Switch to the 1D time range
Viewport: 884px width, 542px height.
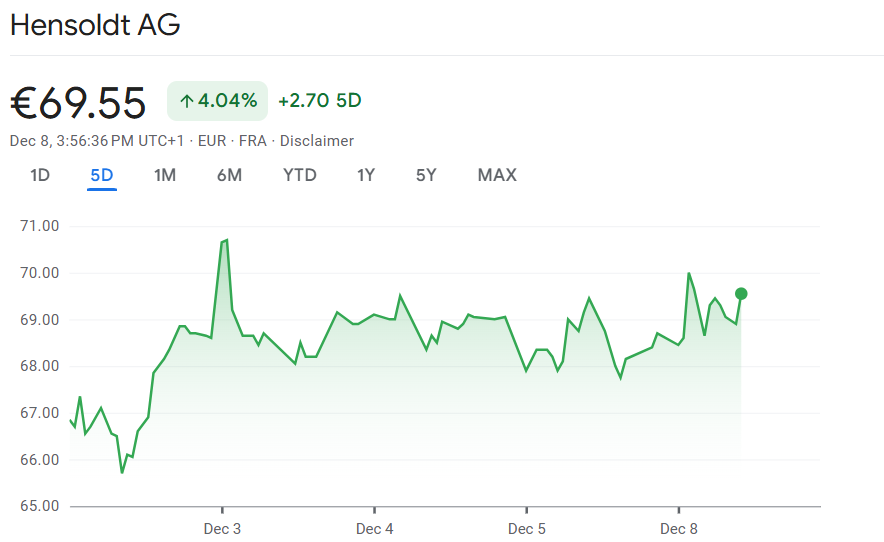40,175
